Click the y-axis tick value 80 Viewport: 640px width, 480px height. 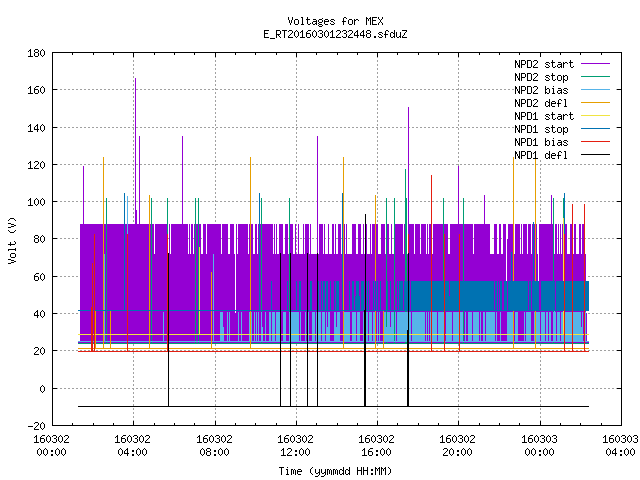[x=39, y=239]
